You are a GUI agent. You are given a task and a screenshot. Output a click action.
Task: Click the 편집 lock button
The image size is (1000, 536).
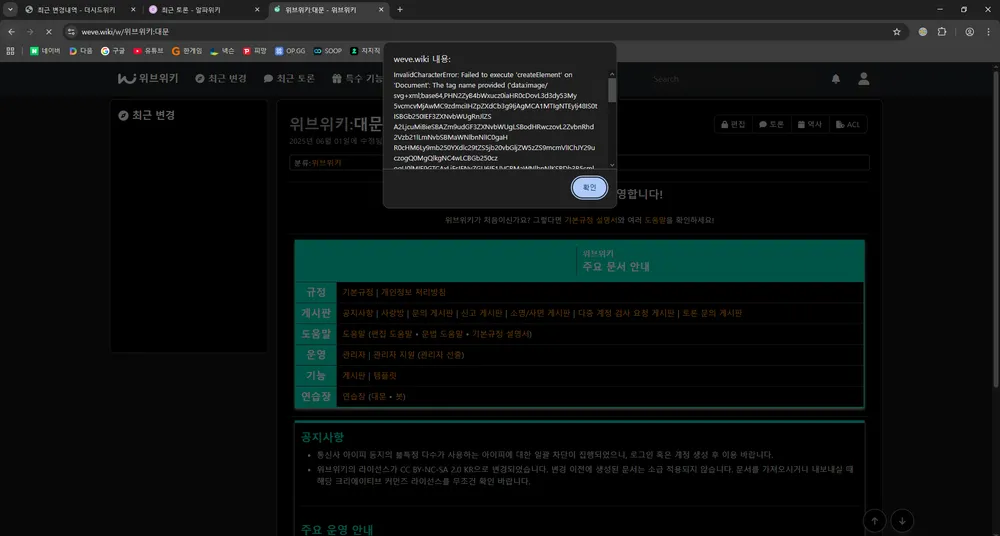tap(733, 124)
